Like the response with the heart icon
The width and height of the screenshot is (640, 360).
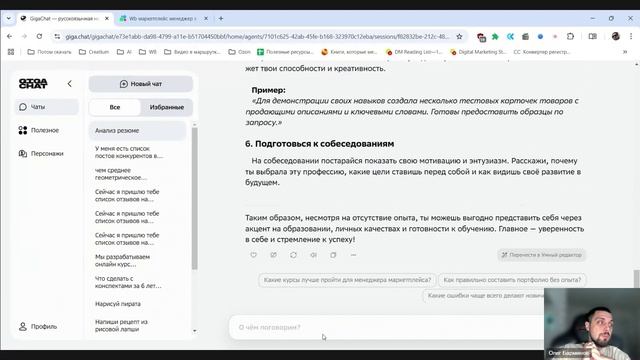[x=253, y=255]
